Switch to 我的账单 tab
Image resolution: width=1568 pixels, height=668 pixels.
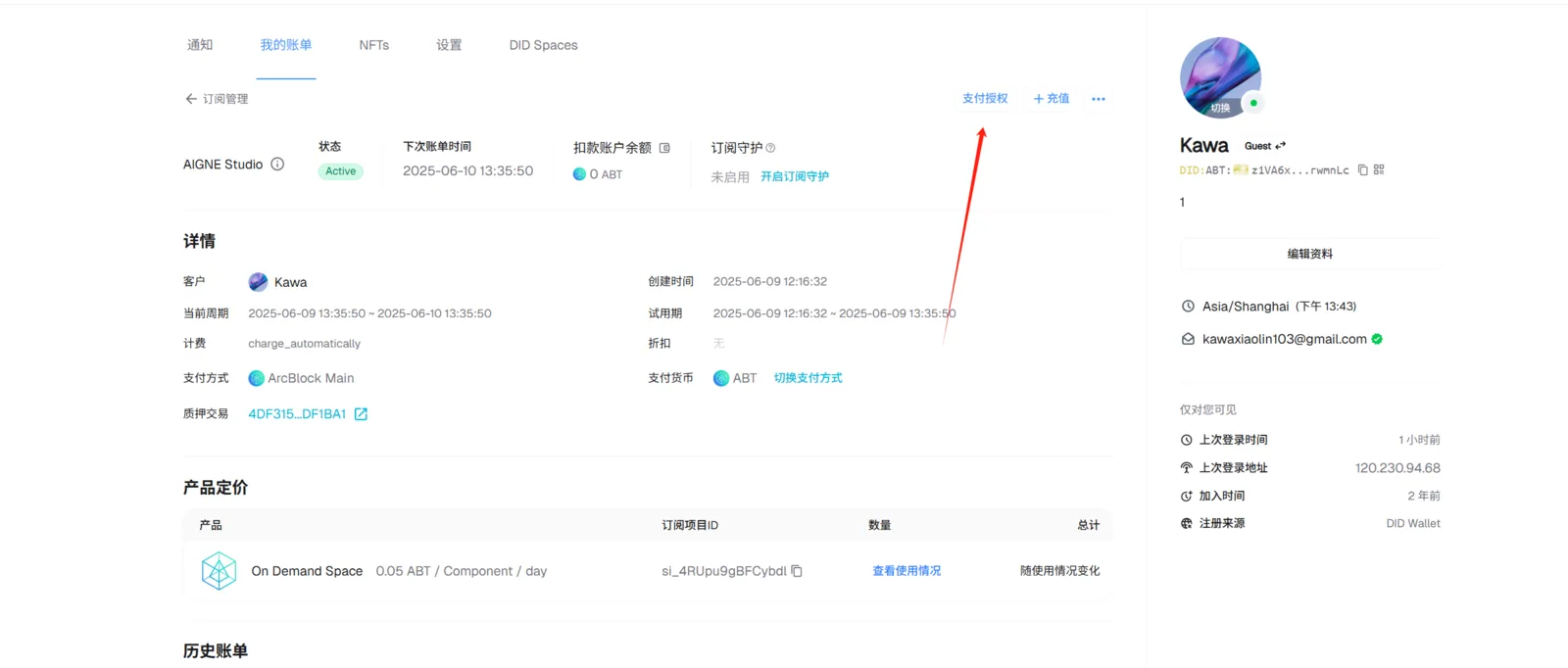pos(286,45)
